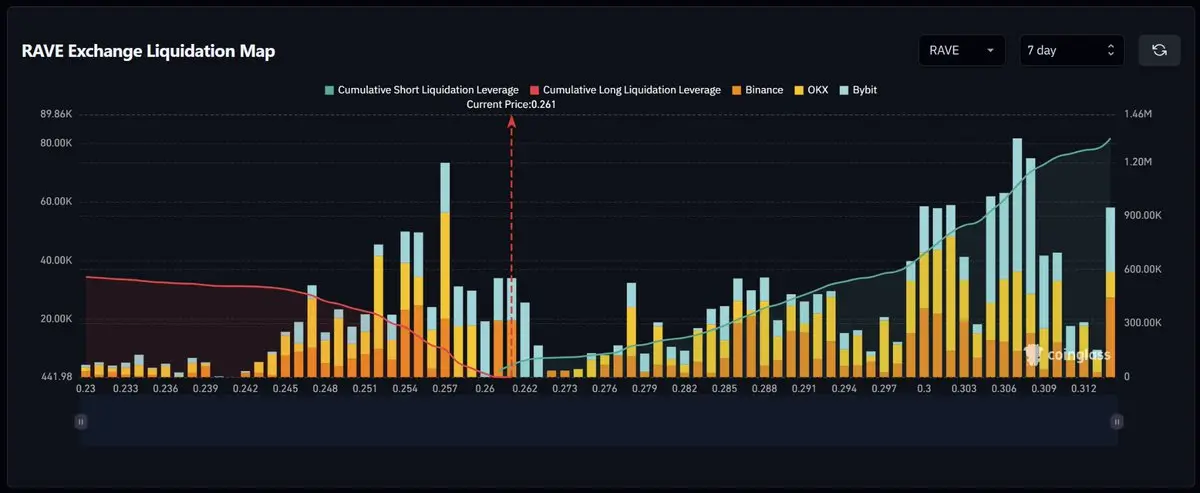This screenshot has width=1200, height=493.
Task: Click the x-axis label 0.262
Action: [x=524, y=388]
